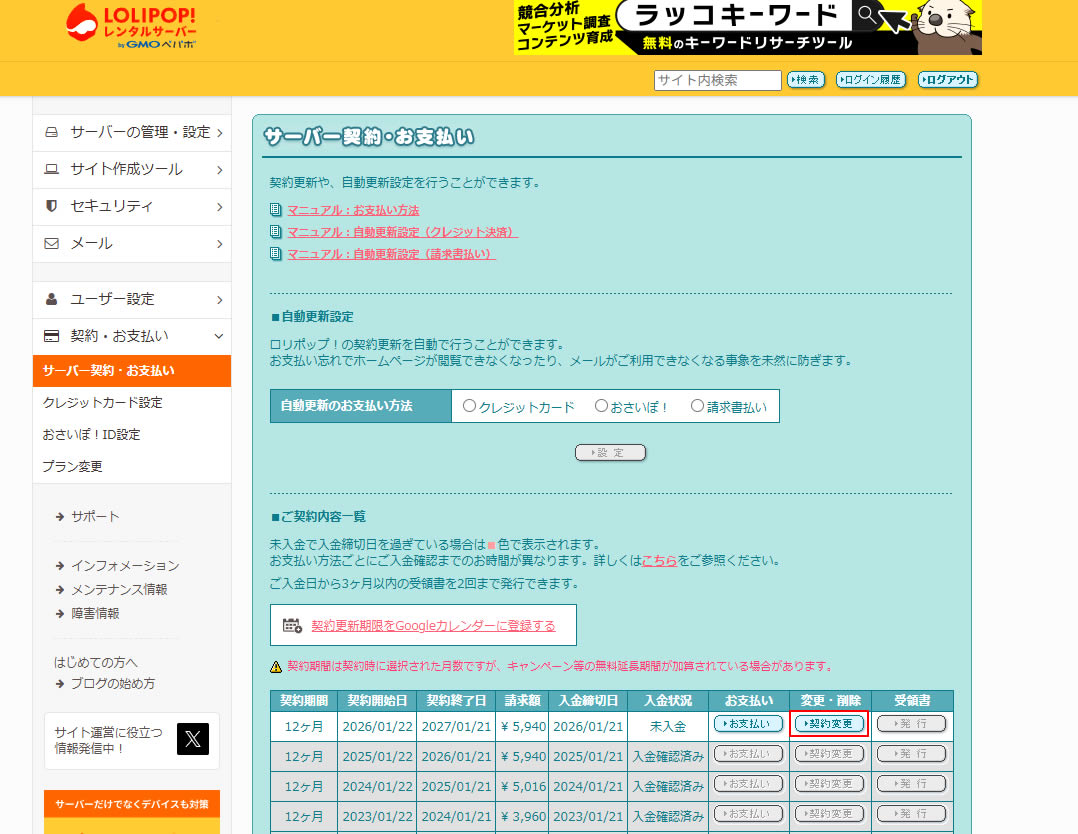Click the highlighted 契約変更 button for 2026/01/22 contract

829,723
